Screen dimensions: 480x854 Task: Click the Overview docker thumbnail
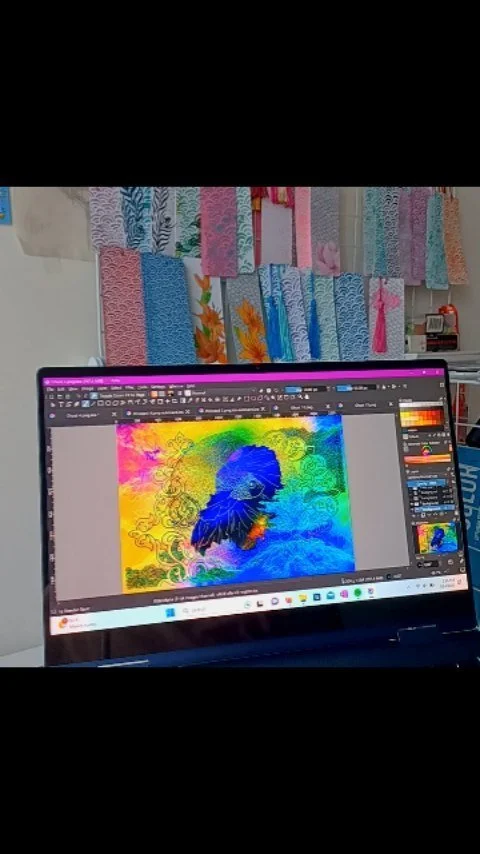[437, 538]
